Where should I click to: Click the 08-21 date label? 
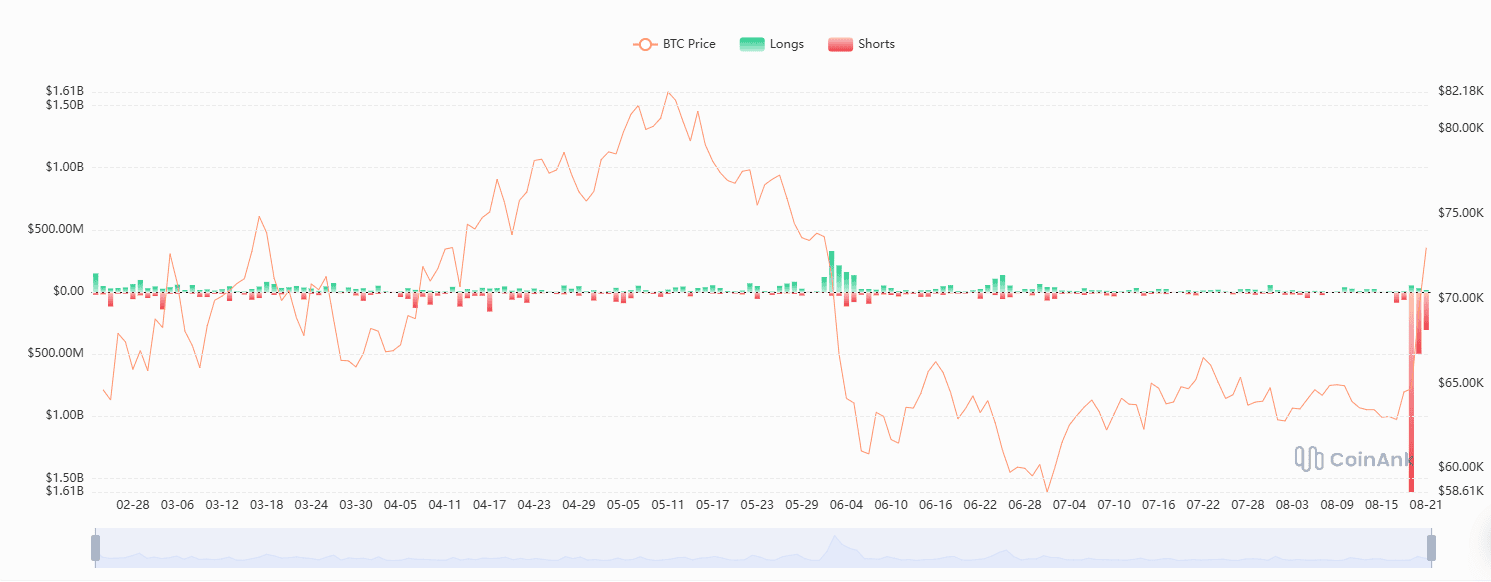[x=1426, y=505]
